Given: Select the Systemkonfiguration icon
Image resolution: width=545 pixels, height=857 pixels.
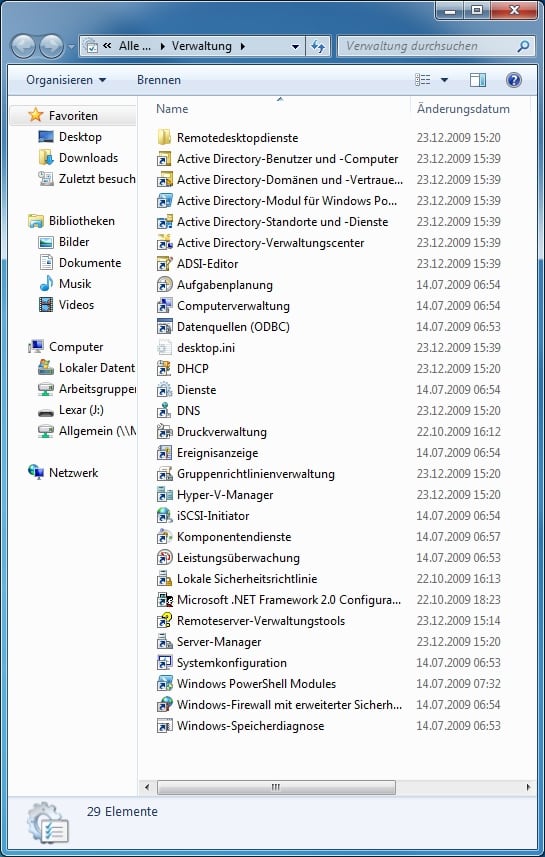Looking at the screenshot, I should 165,663.
